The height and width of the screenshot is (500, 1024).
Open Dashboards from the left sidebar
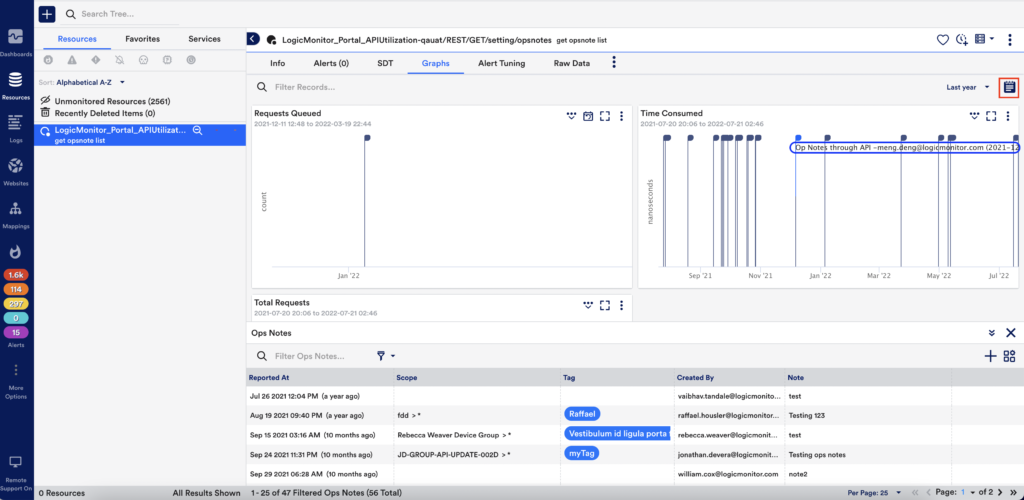click(16, 41)
